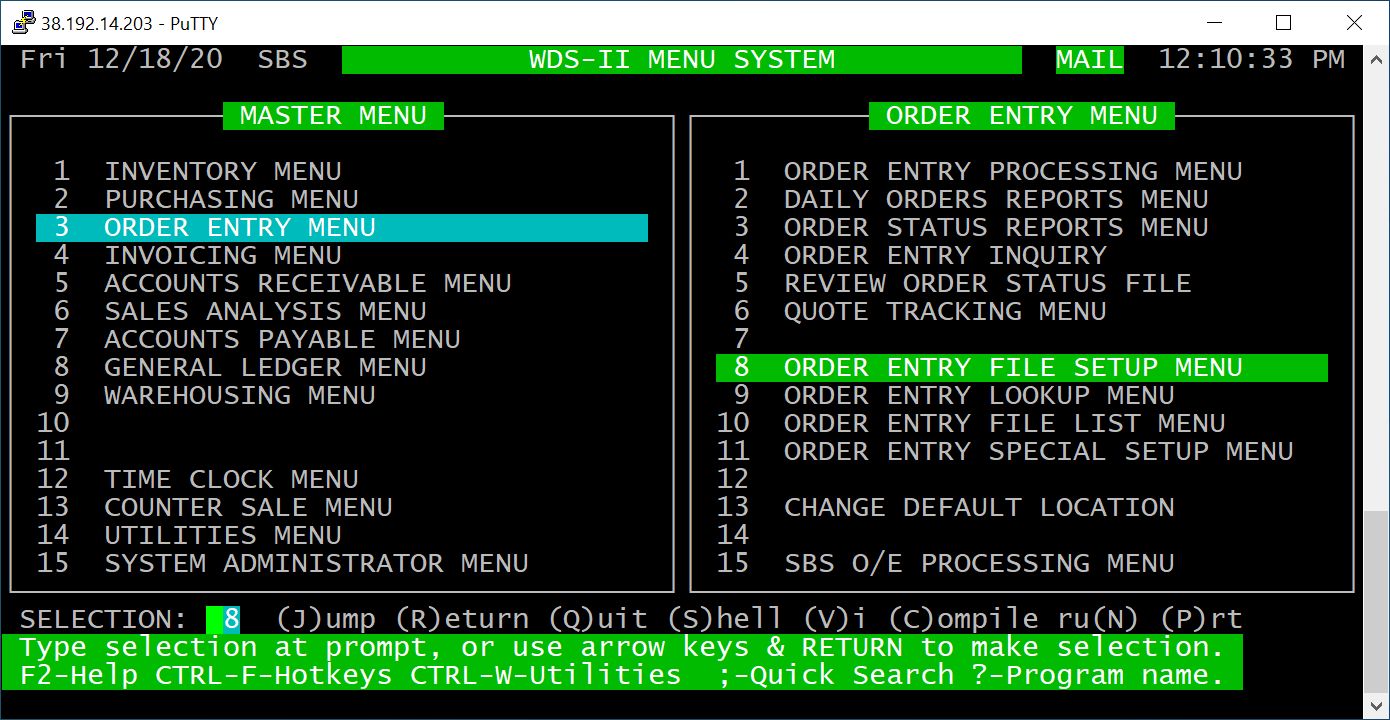Open QUOTE TRACKING MENU
Image resolution: width=1390 pixels, height=720 pixels.
(945, 311)
